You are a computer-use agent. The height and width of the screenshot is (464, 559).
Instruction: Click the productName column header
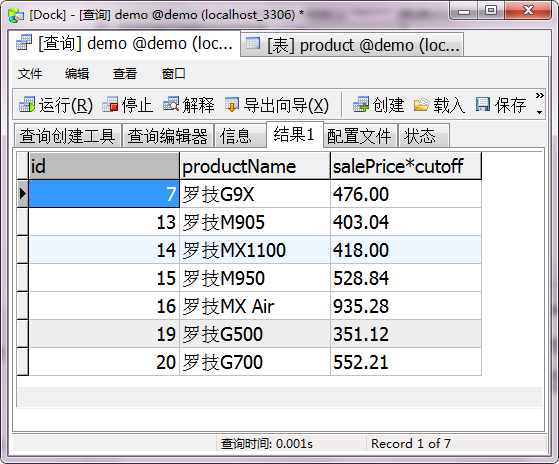pos(255,166)
